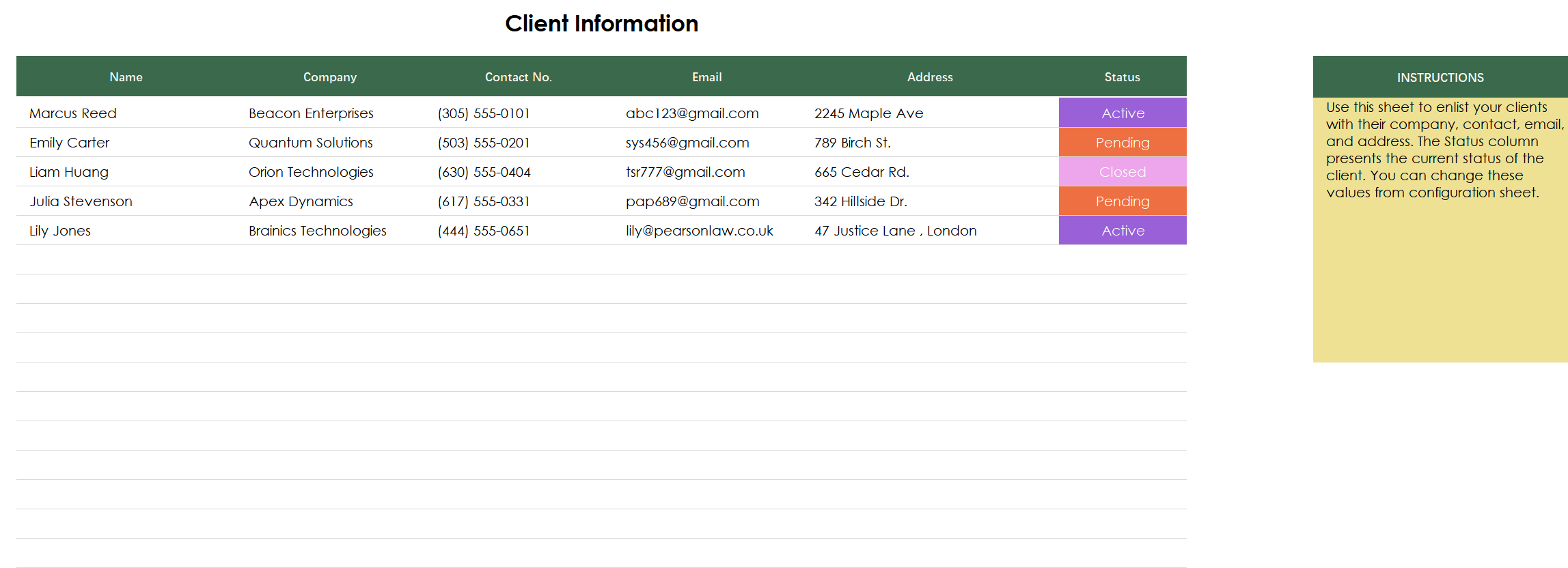This screenshot has height=568, width=1568.
Task: Click email tsr777@gmail.com
Action: (x=685, y=172)
